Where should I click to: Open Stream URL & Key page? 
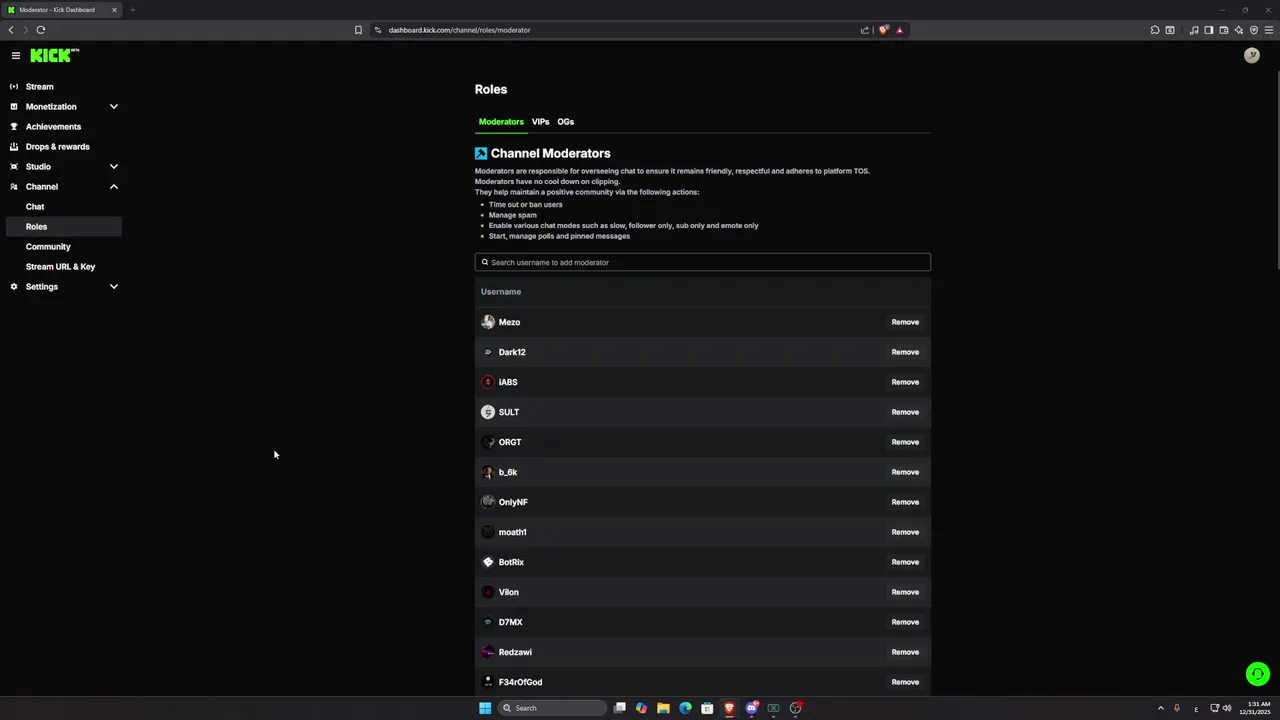(60, 267)
